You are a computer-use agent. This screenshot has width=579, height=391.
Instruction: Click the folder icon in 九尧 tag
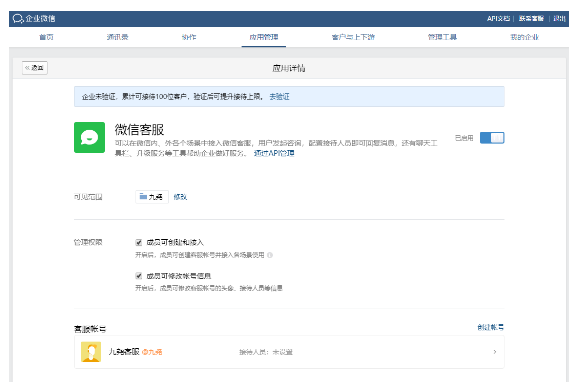pos(143,196)
